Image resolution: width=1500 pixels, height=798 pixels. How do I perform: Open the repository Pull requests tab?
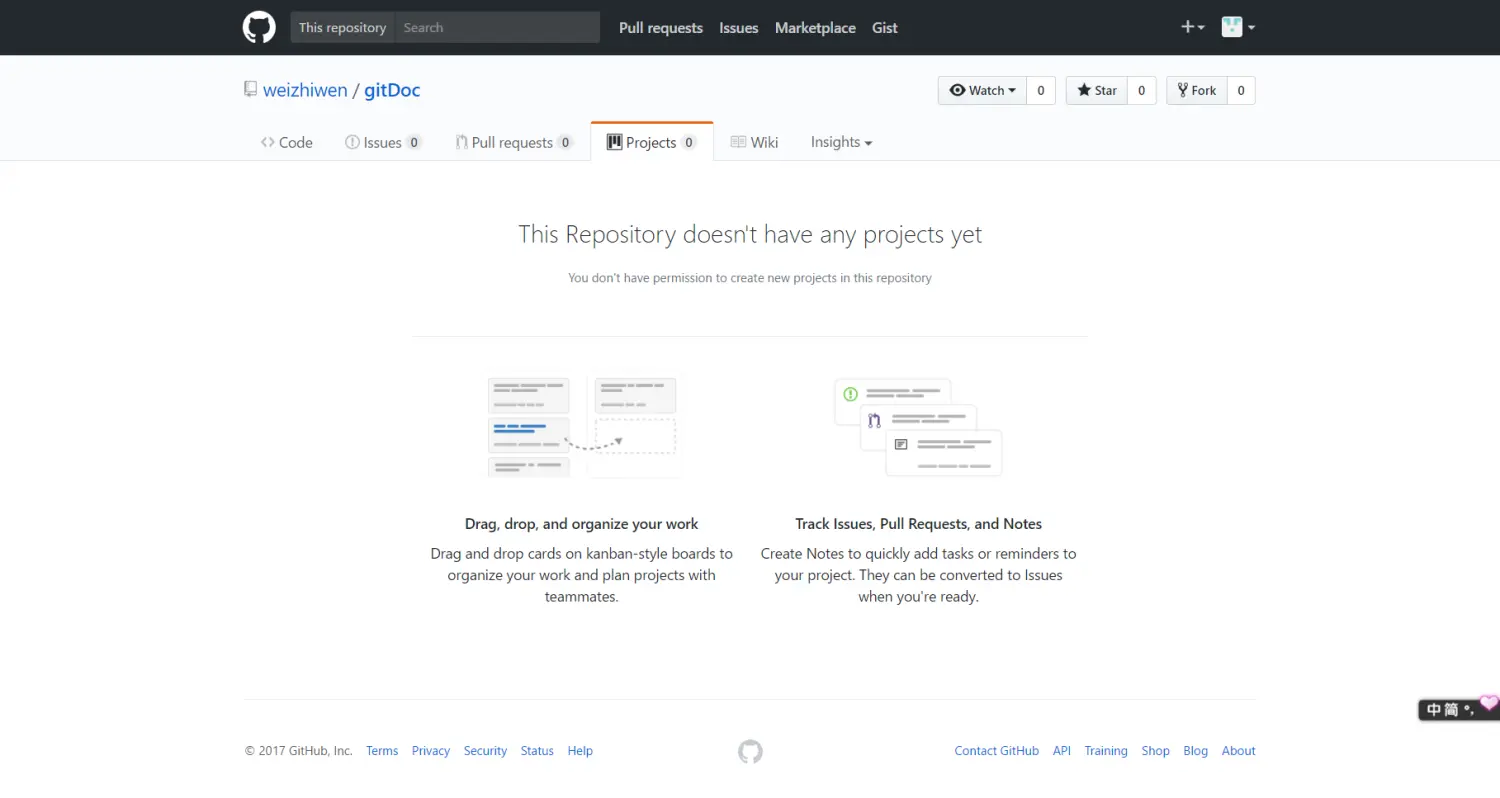pyautogui.click(x=514, y=142)
